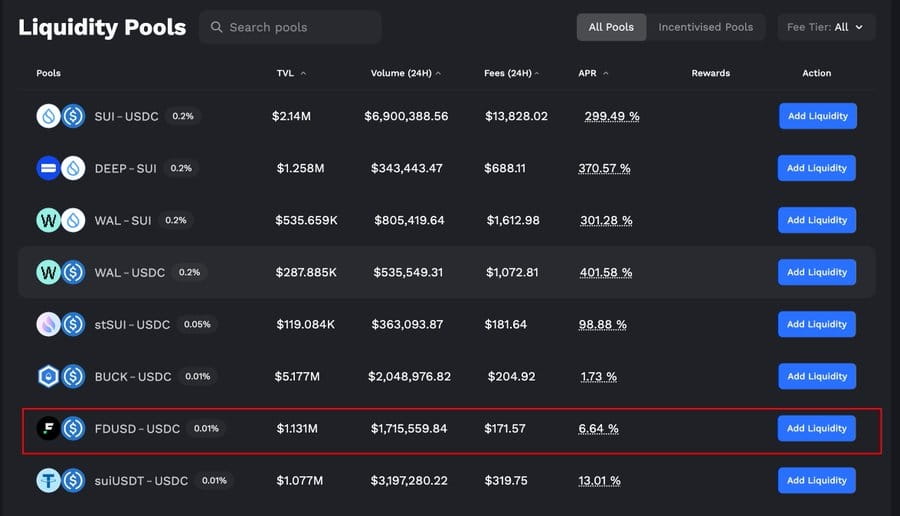Screen dimensions: 900x516
Task: Click the SUI token icon in WAL-SUI row
Action: coord(73,220)
